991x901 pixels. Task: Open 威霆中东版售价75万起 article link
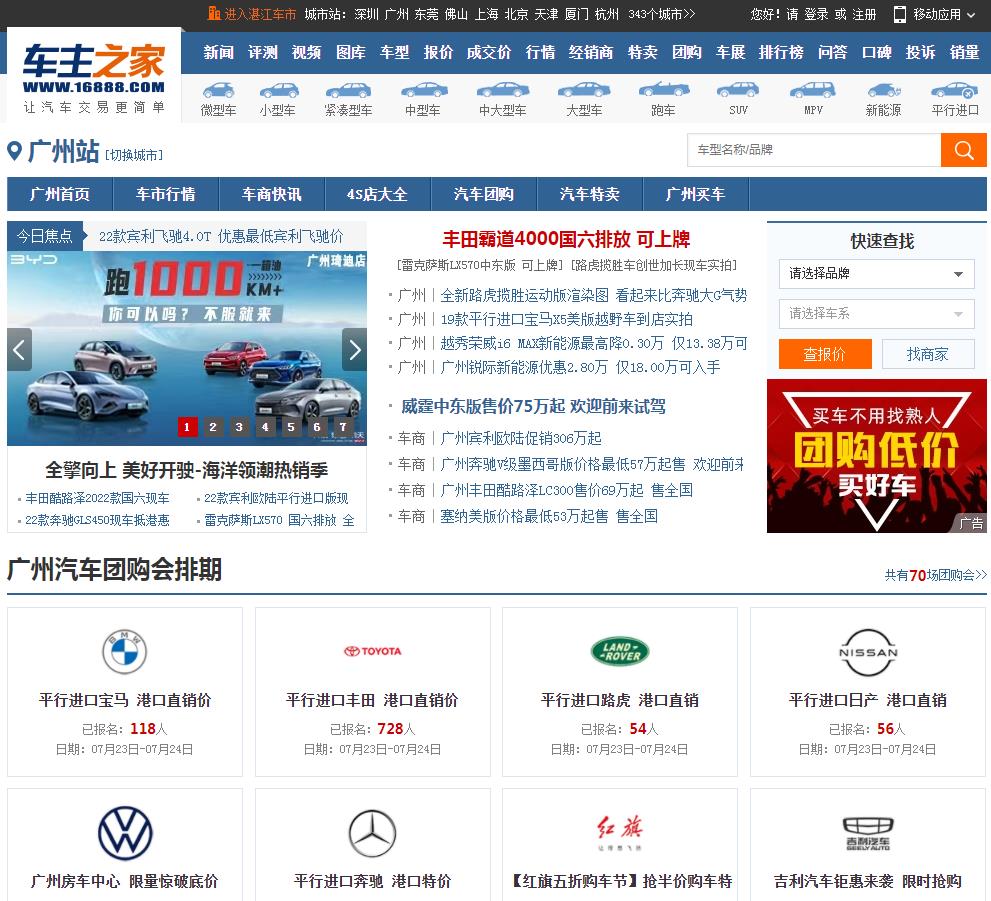coord(533,406)
